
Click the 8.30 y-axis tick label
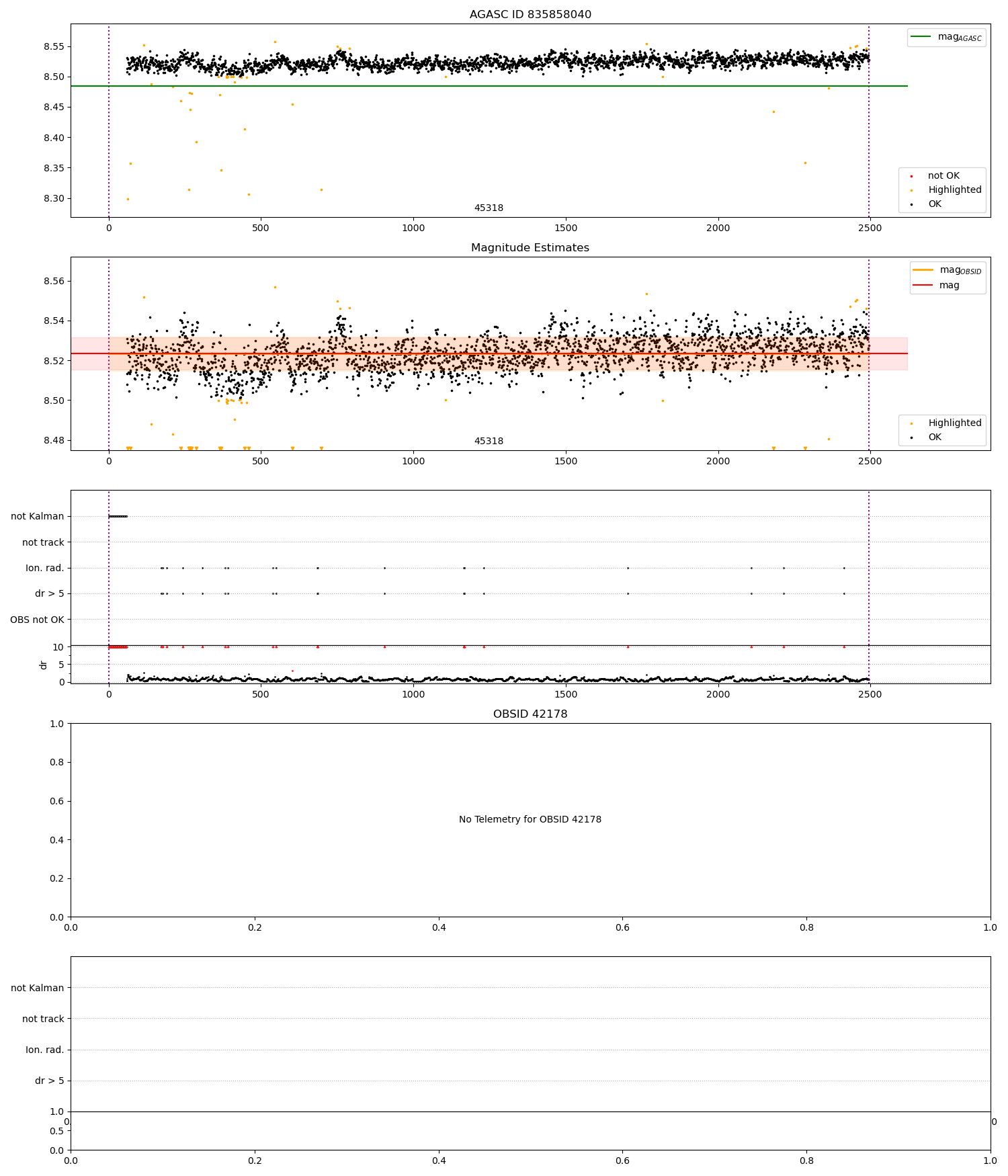54,199
